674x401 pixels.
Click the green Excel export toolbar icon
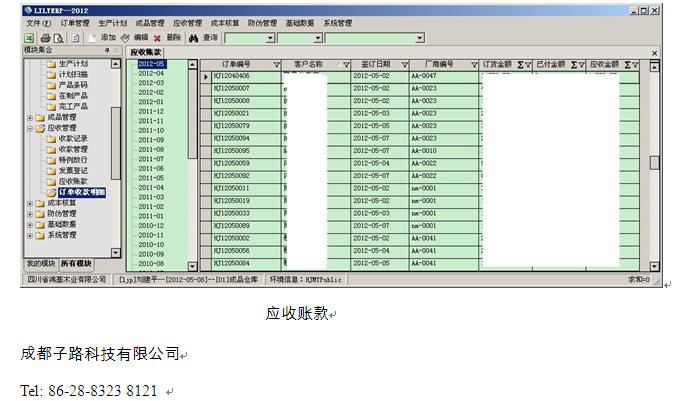[x=30, y=37]
